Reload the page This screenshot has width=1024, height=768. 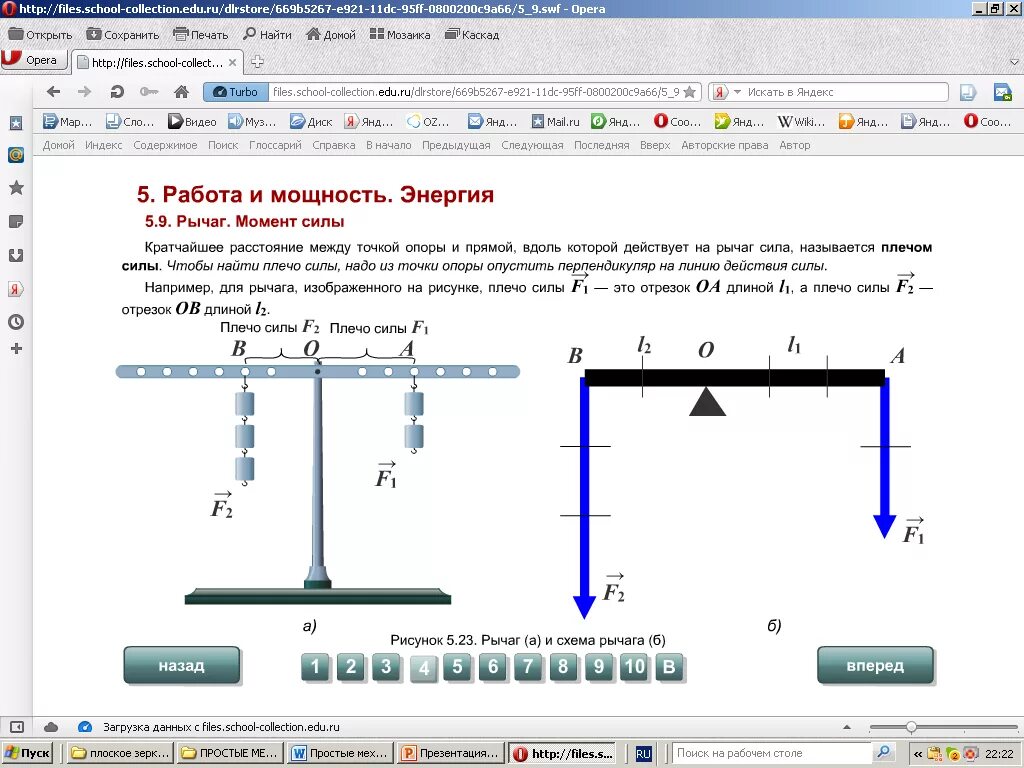click(117, 92)
